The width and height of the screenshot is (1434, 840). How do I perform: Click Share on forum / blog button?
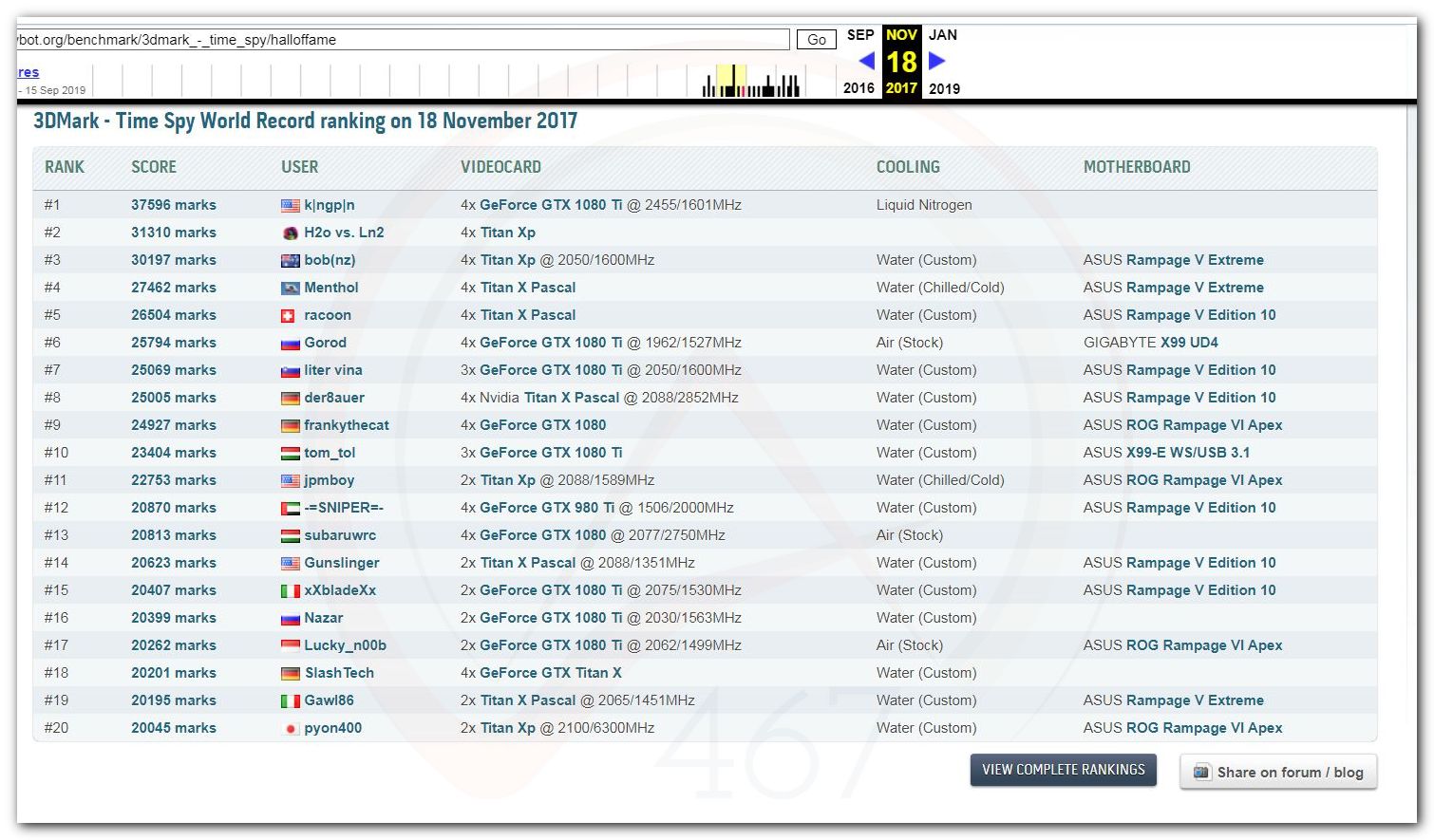(x=1278, y=772)
